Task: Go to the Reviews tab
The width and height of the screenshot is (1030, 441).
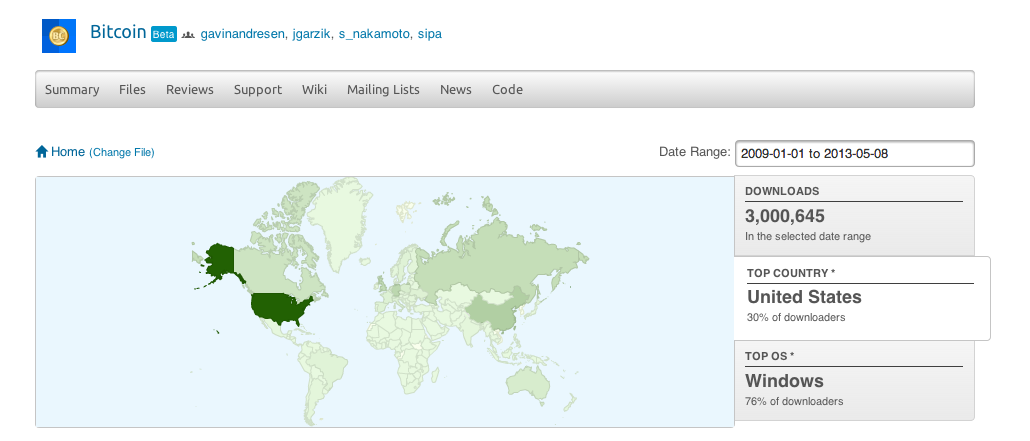Action: 190,89
